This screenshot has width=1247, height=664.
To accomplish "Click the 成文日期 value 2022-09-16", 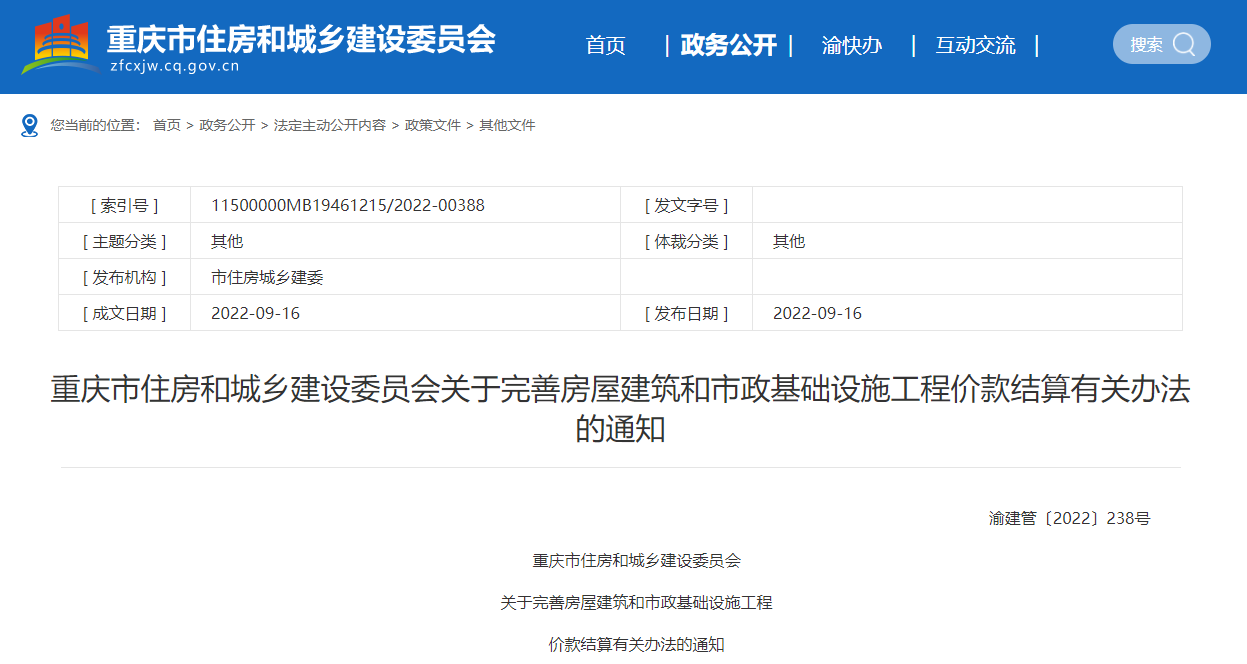I will 256,313.
